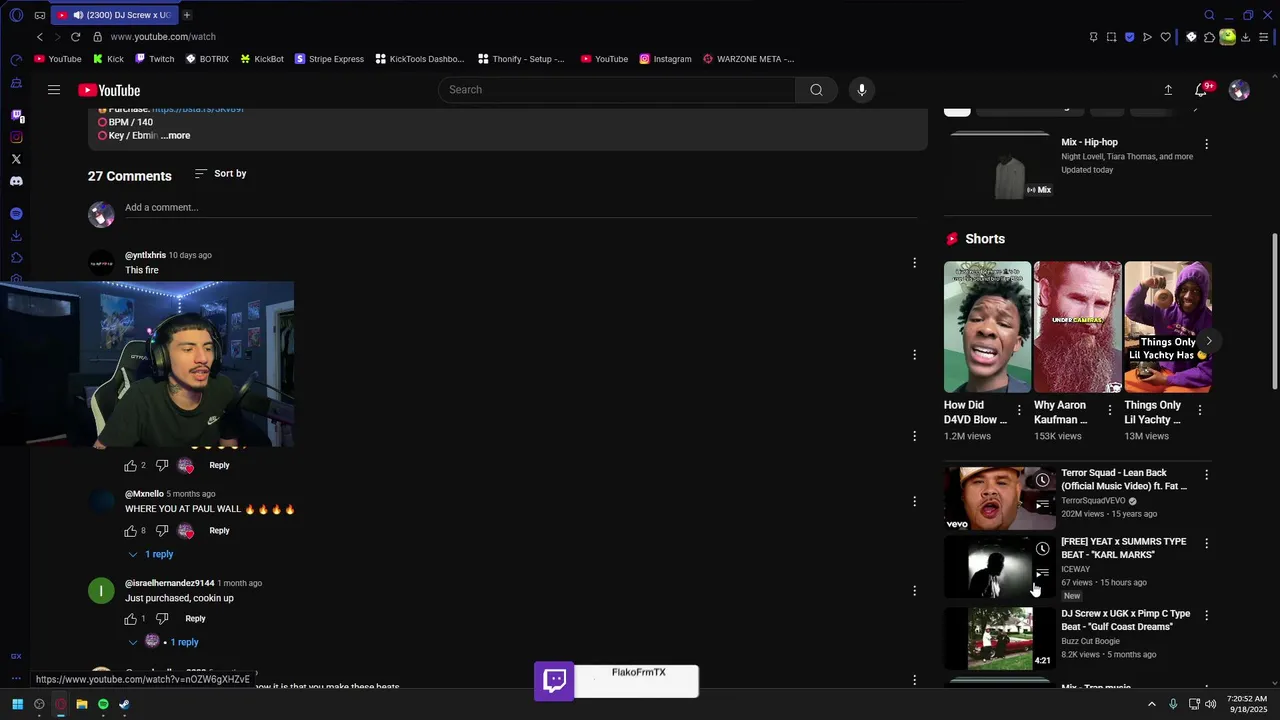Dislike the comment with 2 likes
The width and height of the screenshot is (1280, 720).
pyautogui.click(x=162, y=466)
